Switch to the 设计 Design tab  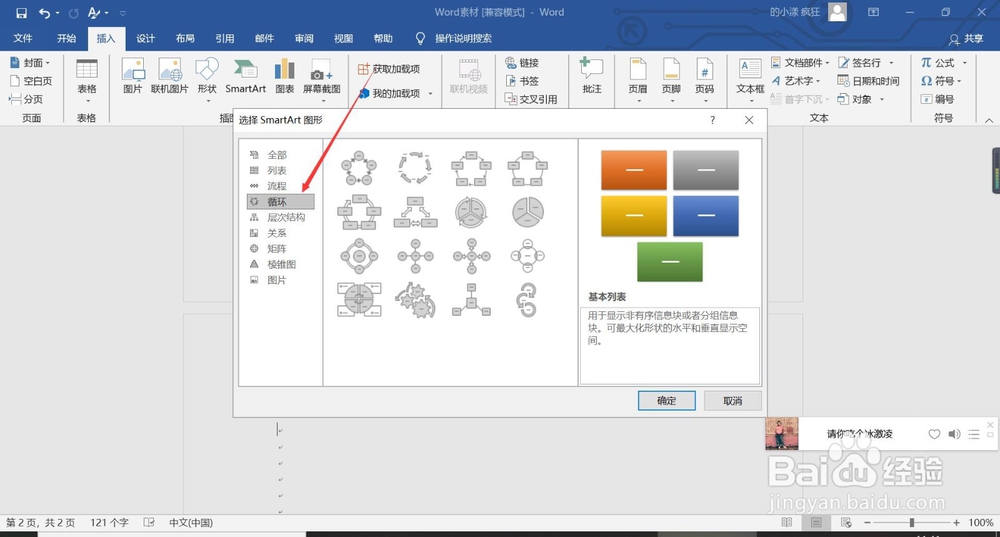click(145, 38)
